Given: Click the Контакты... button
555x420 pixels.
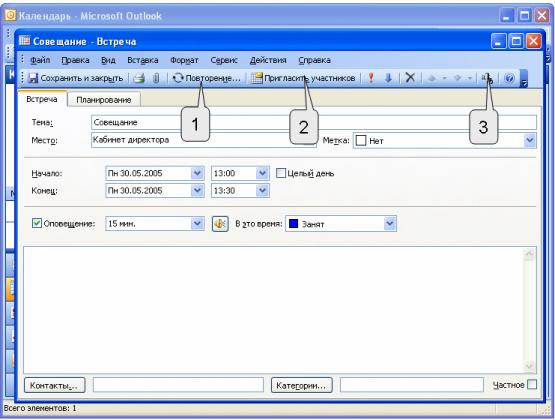Looking at the screenshot, I should pos(55,385).
